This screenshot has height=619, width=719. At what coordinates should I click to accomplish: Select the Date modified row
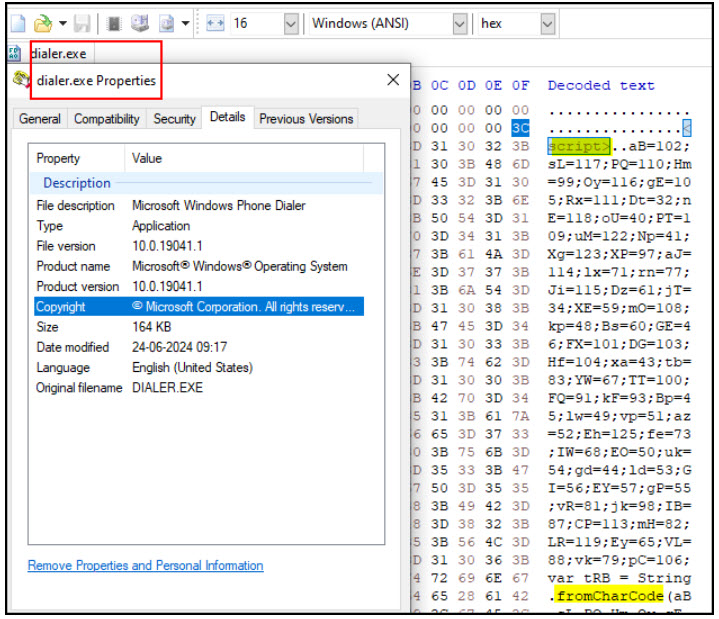pos(199,347)
